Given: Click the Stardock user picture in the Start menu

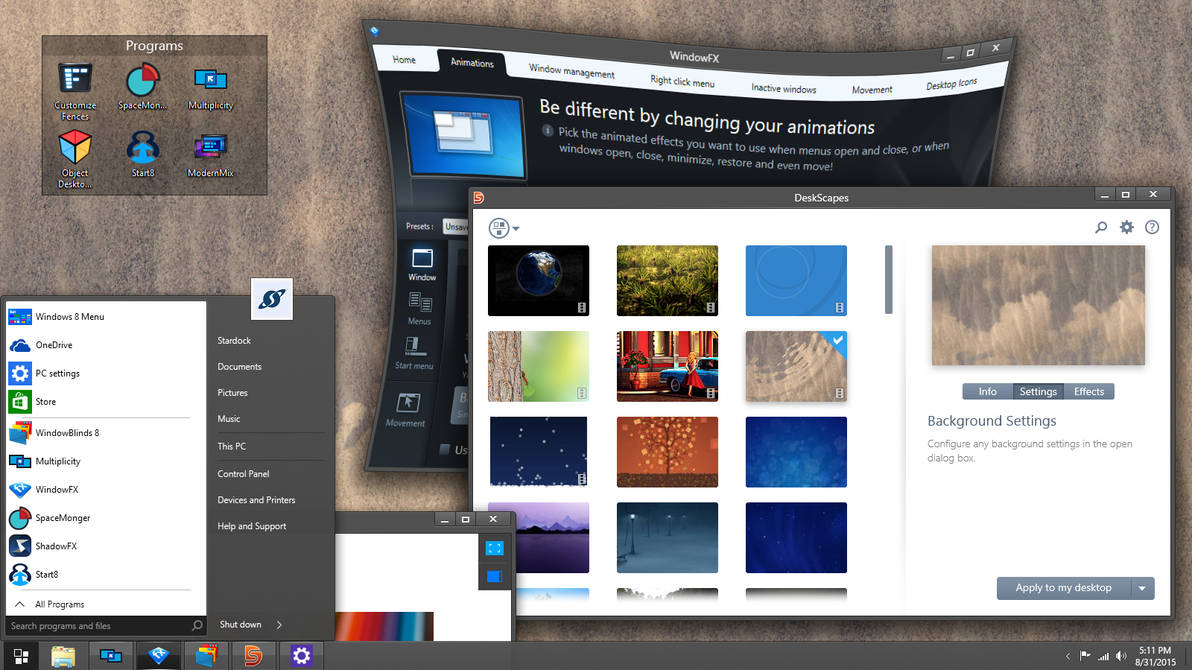Looking at the screenshot, I should pyautogui.click(x=271, y=299).
